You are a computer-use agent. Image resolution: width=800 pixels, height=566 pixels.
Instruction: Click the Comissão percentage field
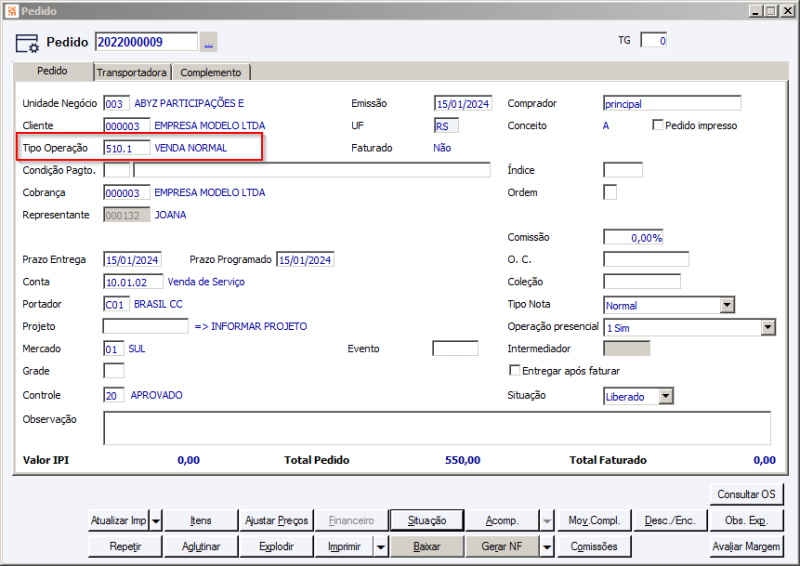point(633,237)
